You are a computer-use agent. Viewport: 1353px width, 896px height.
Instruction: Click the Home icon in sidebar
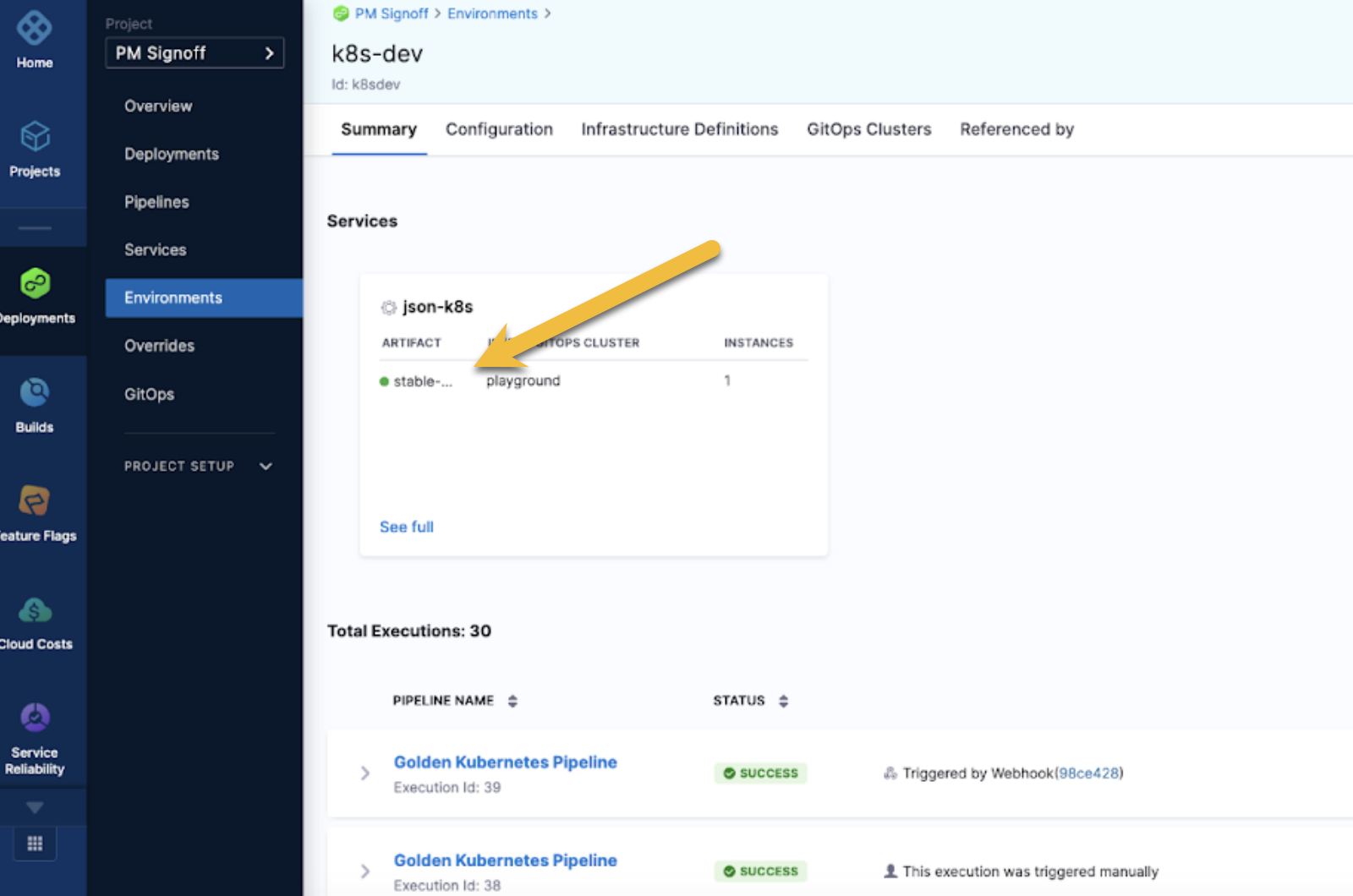tap(35, 30)
